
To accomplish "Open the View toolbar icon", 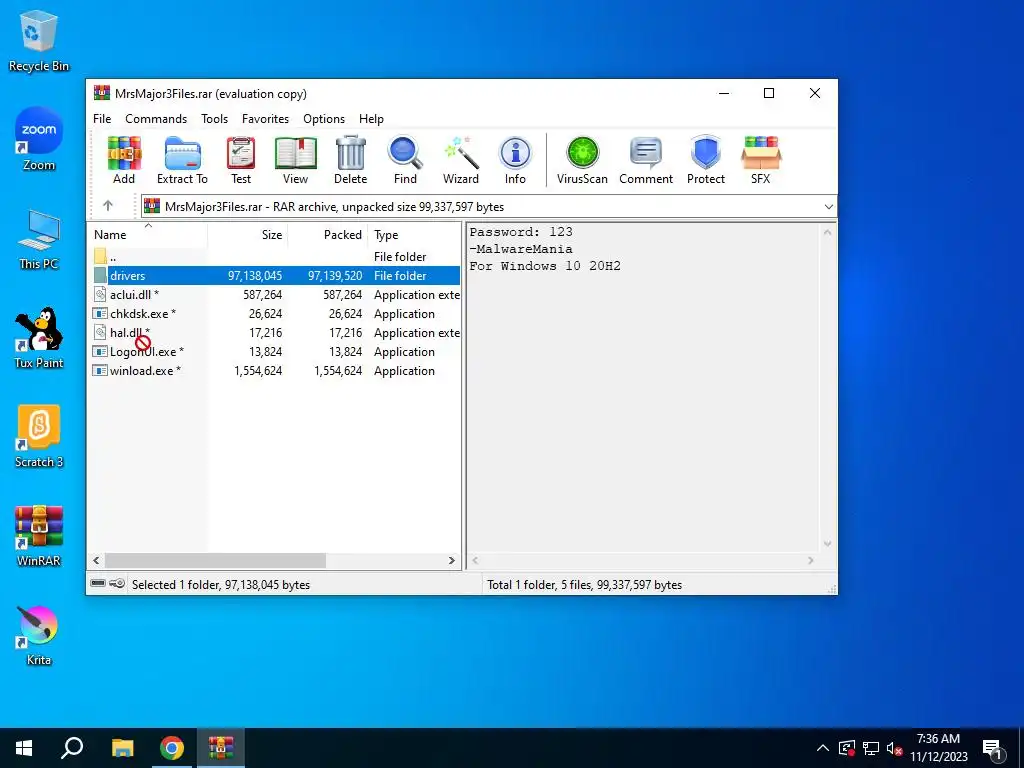I will tap(295, 160).
